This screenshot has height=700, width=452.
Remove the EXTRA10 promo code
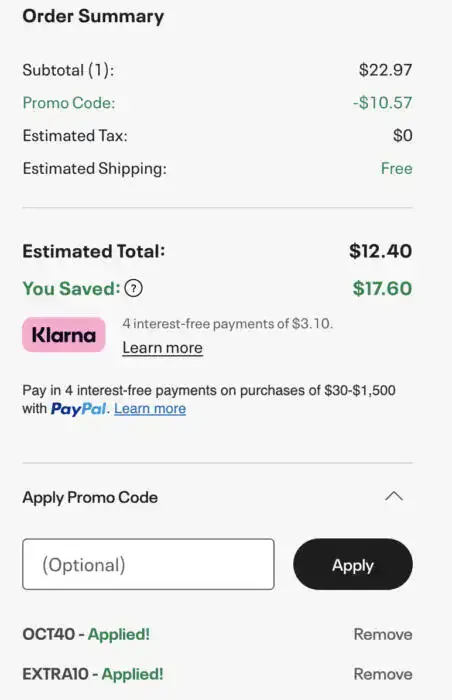tap(383, 674)
